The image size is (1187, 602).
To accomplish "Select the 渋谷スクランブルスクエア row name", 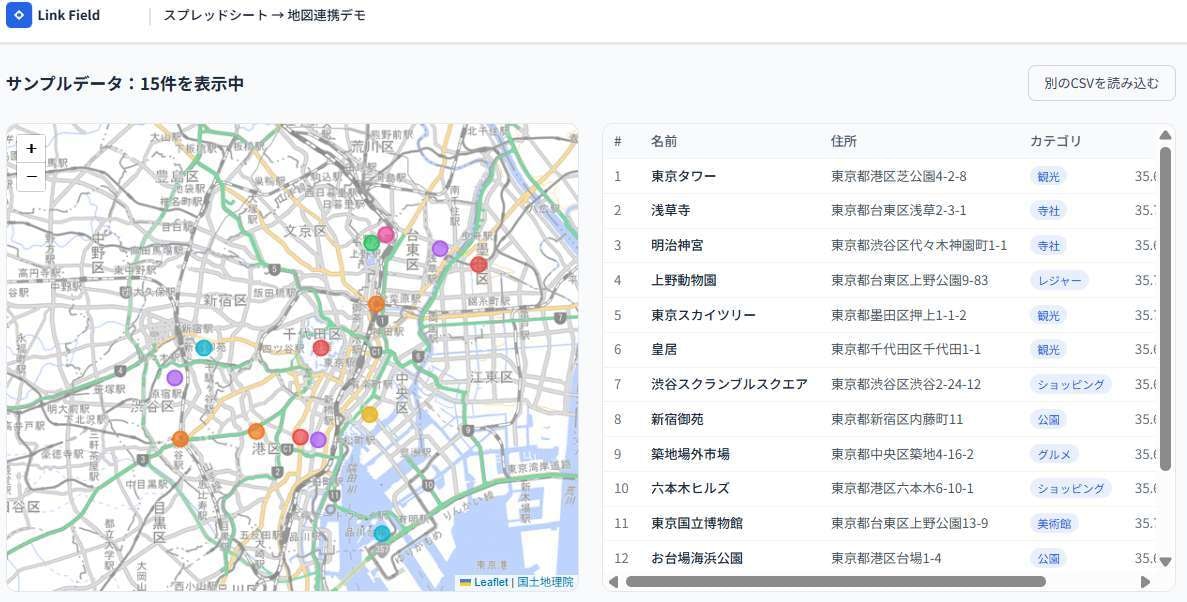I will coord(729,385).
